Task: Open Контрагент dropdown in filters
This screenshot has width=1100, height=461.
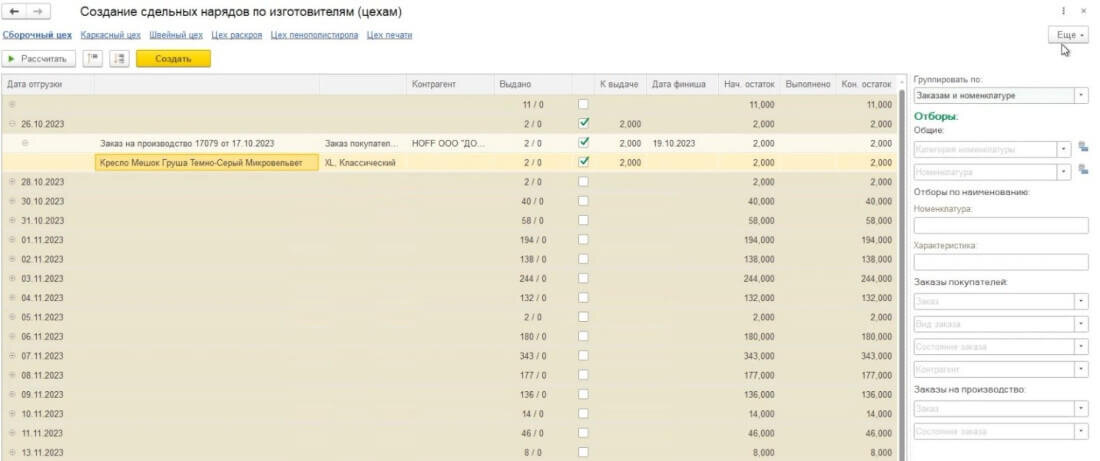Action: [1081, 370]
